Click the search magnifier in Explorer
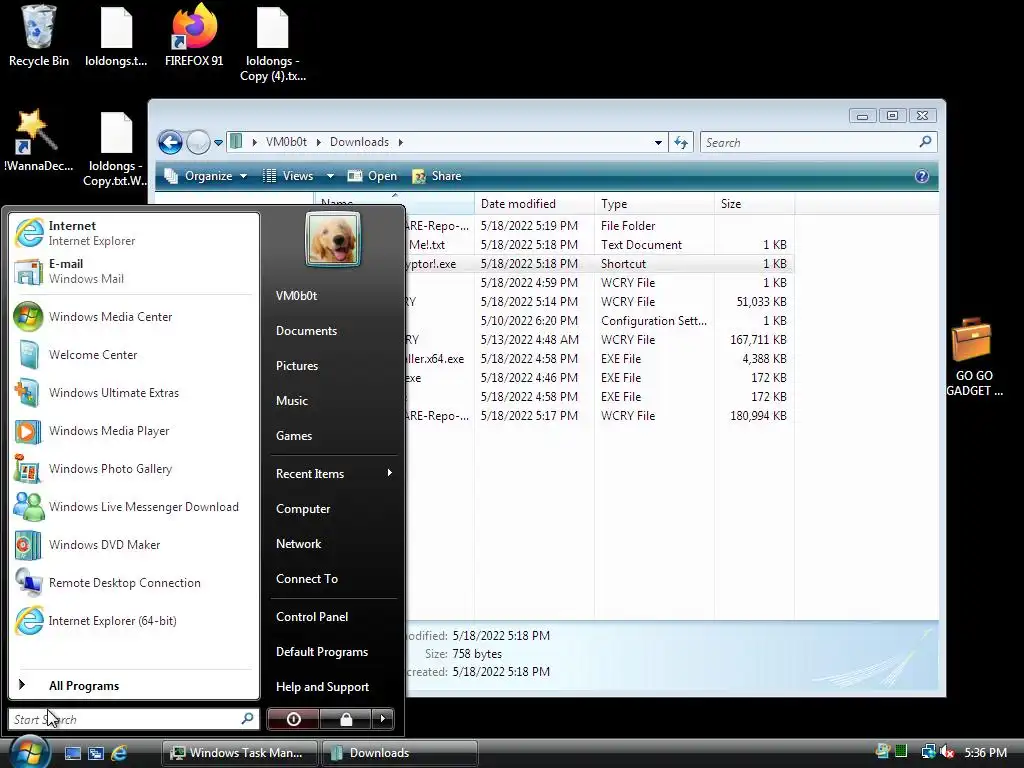 [x=925, y=142]
